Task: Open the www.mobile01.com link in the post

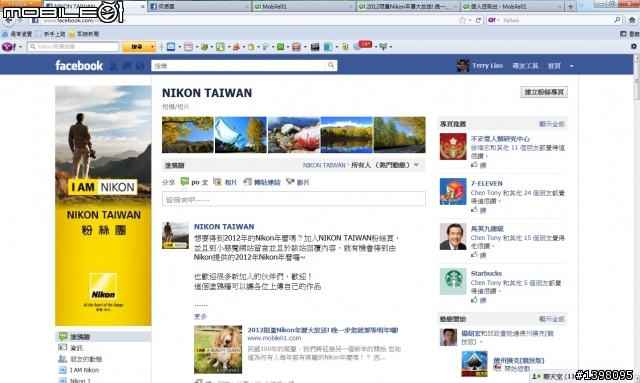Action: click(x=274, y=338)
